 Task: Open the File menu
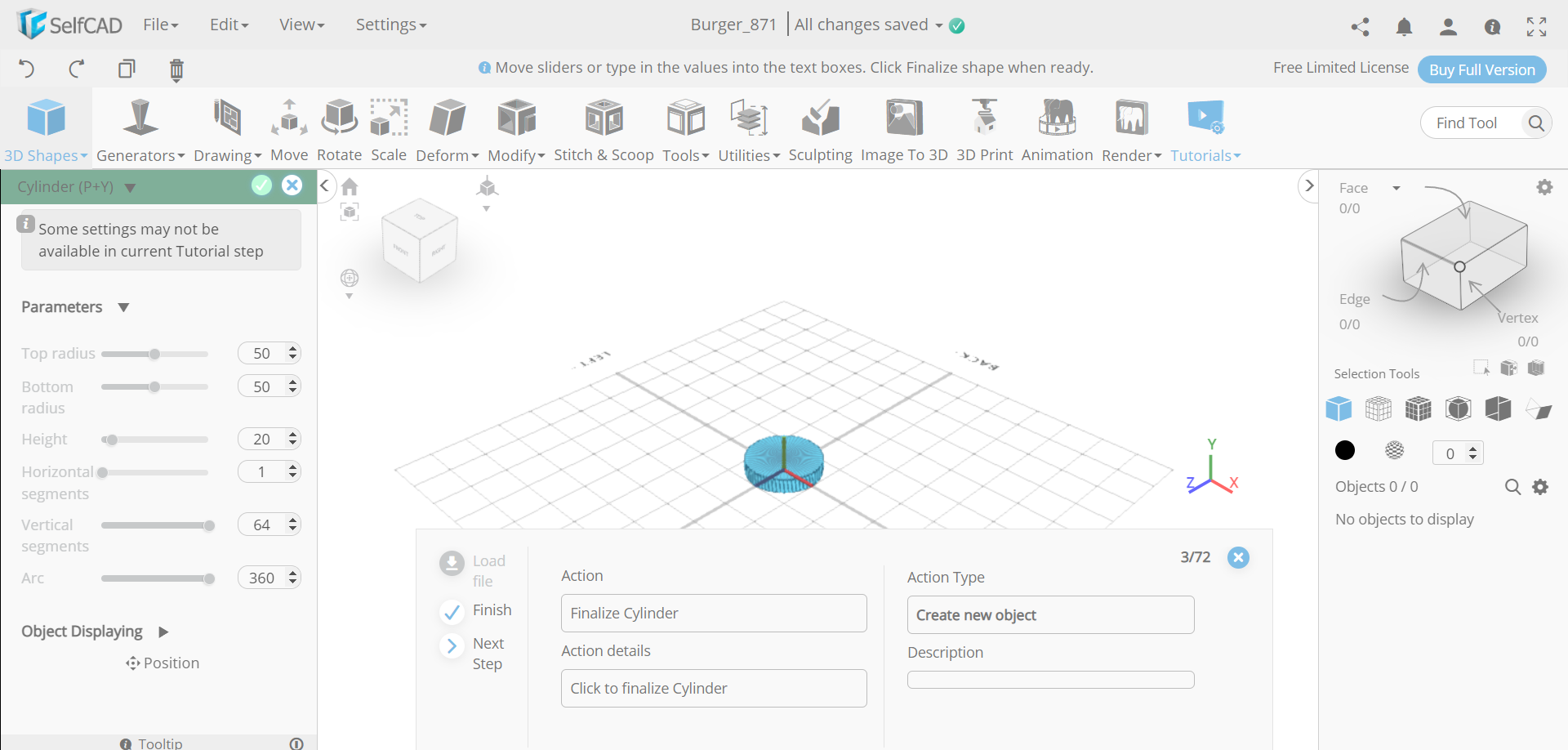point(160,25)
